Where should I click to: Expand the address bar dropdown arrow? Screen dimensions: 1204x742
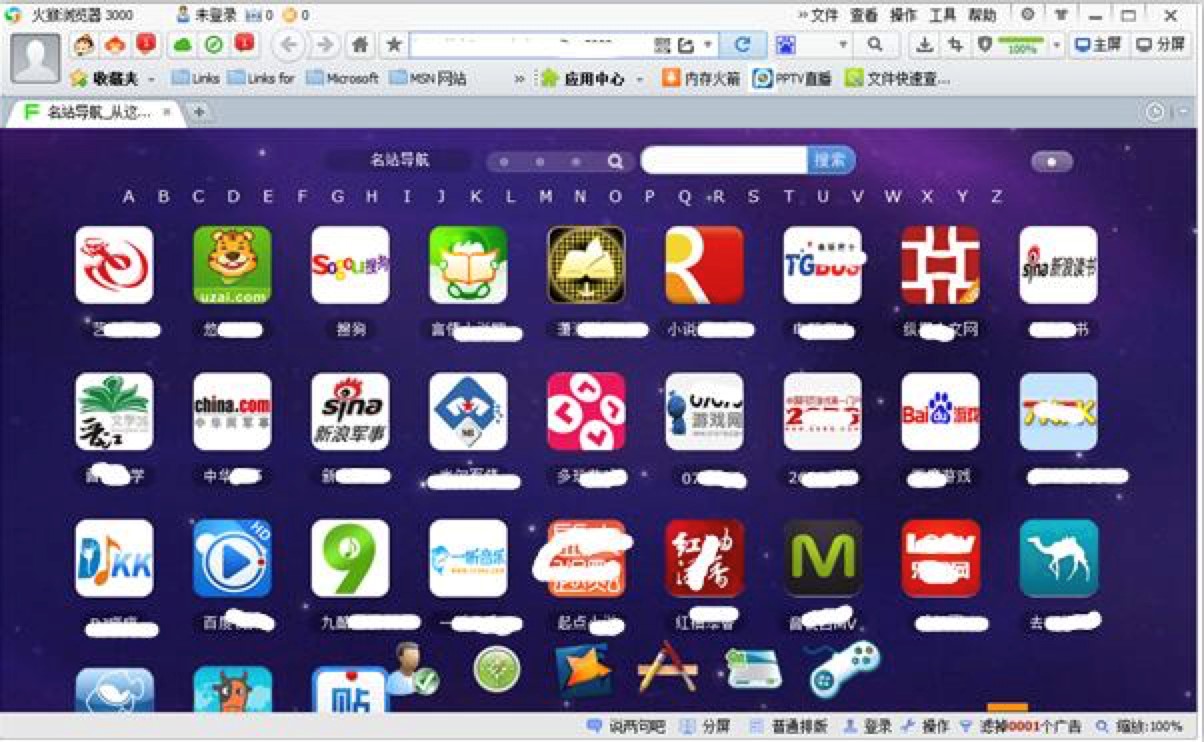708,45
